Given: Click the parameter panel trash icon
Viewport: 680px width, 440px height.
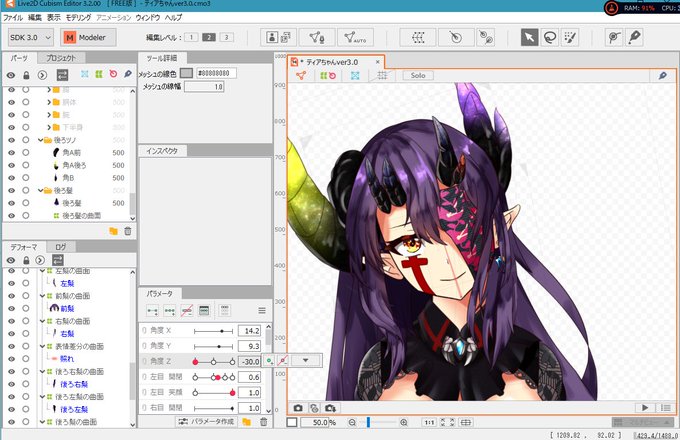Looking at the screenshot, I should click(x=263, y=421).
